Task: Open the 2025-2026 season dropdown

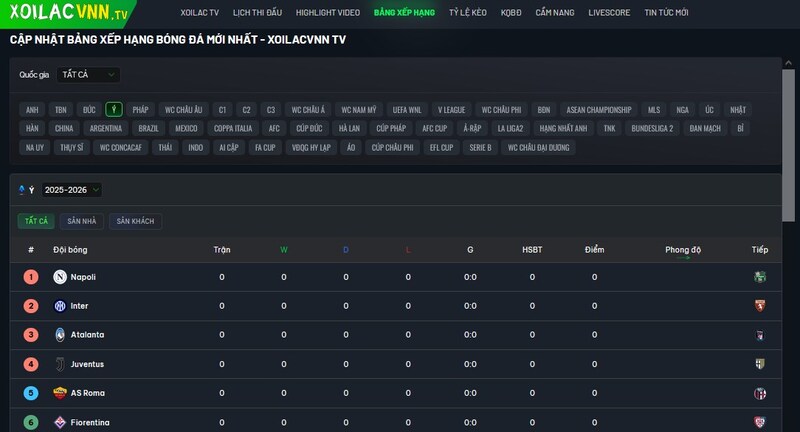Action: [x=72, y=190]
